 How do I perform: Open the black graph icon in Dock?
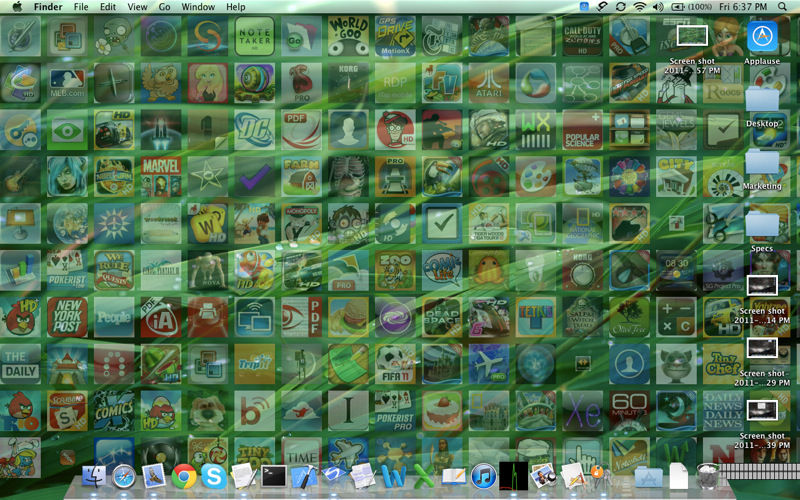(x=514, y=476)
